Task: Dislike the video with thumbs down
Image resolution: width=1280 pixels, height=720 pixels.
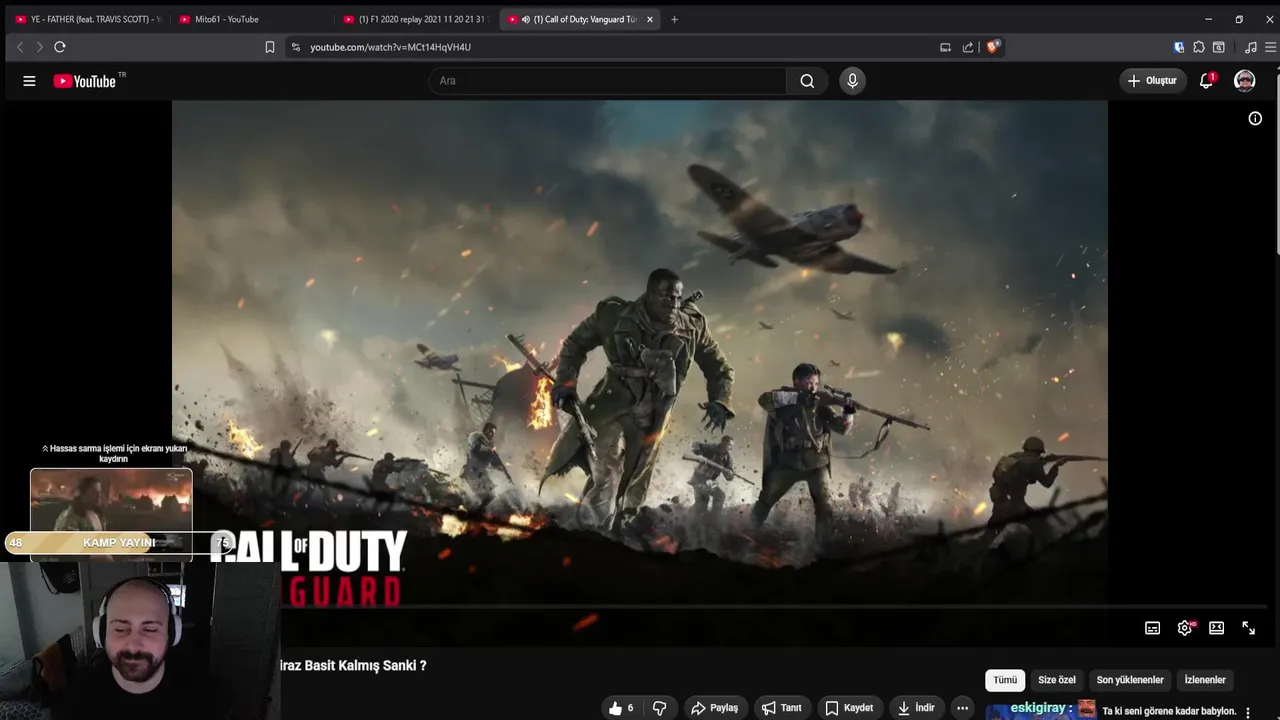Action: coord(660,708)
